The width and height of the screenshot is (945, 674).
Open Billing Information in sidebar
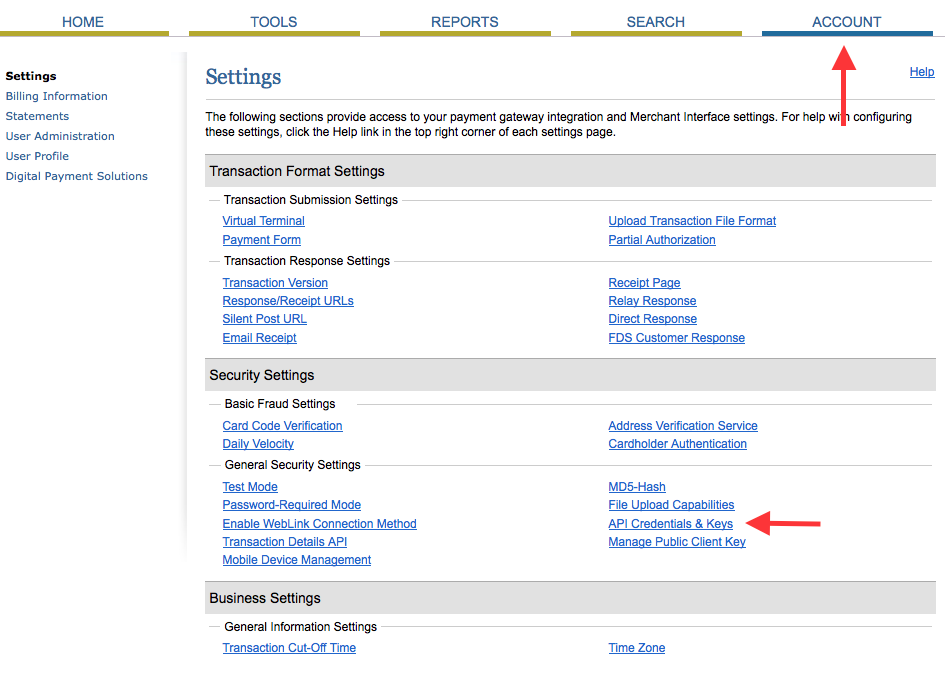pos(56,96)
